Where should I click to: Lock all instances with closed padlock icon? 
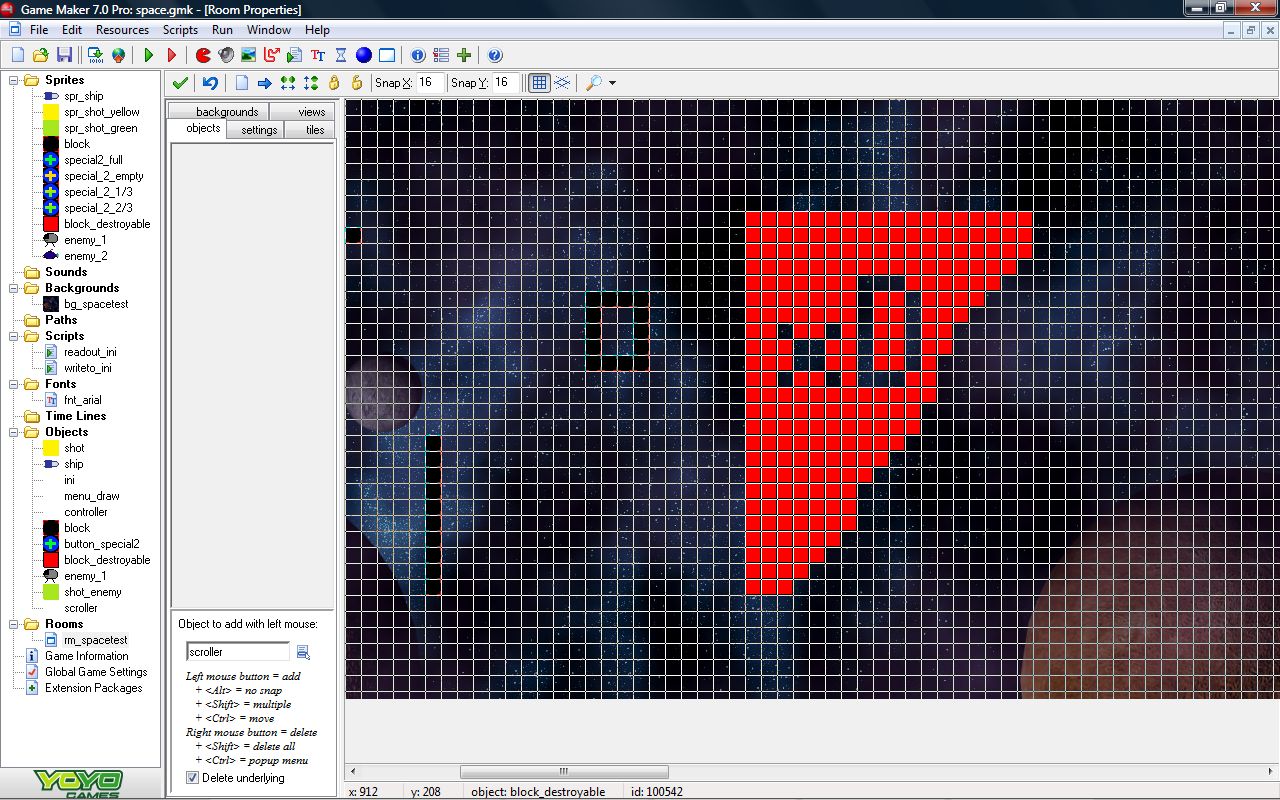coord(334,83)
